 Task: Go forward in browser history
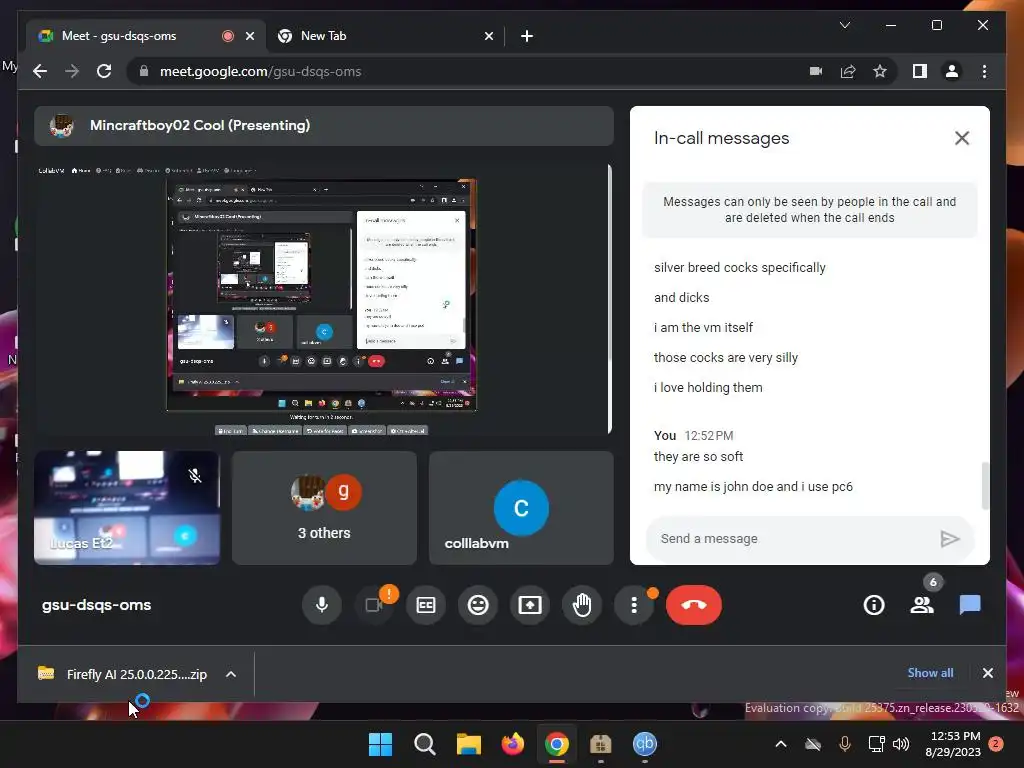72,71
